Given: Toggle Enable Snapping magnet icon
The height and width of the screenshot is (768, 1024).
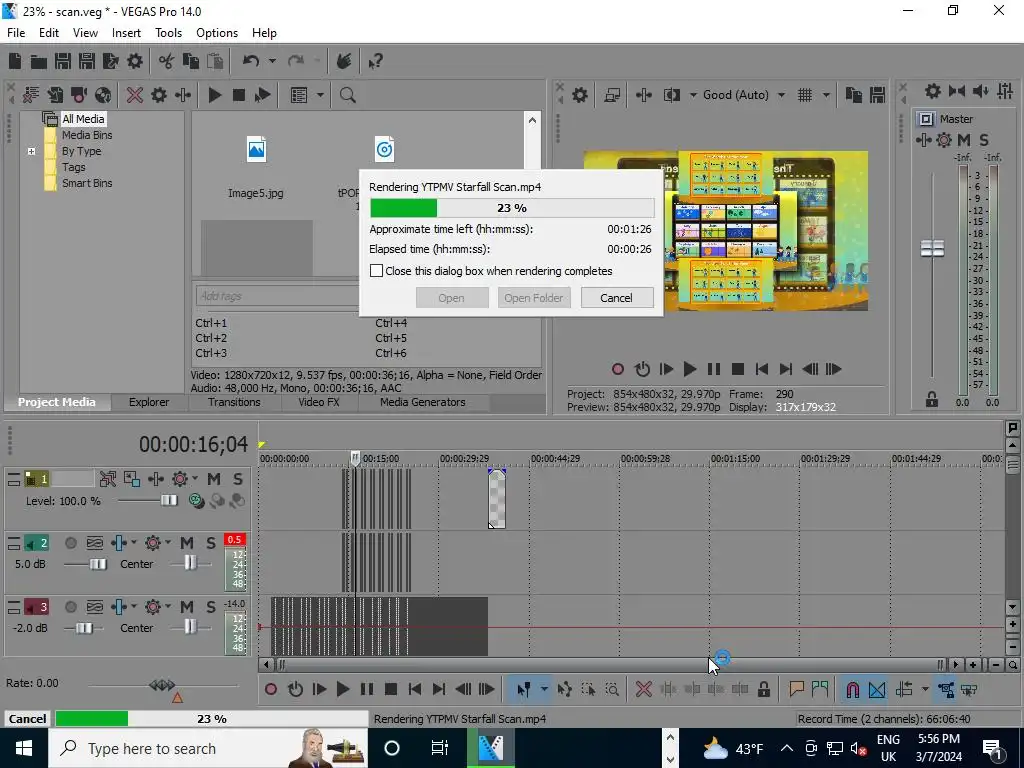Looking at the screenshot, I should pyautogui.click(x=852, y=689).
